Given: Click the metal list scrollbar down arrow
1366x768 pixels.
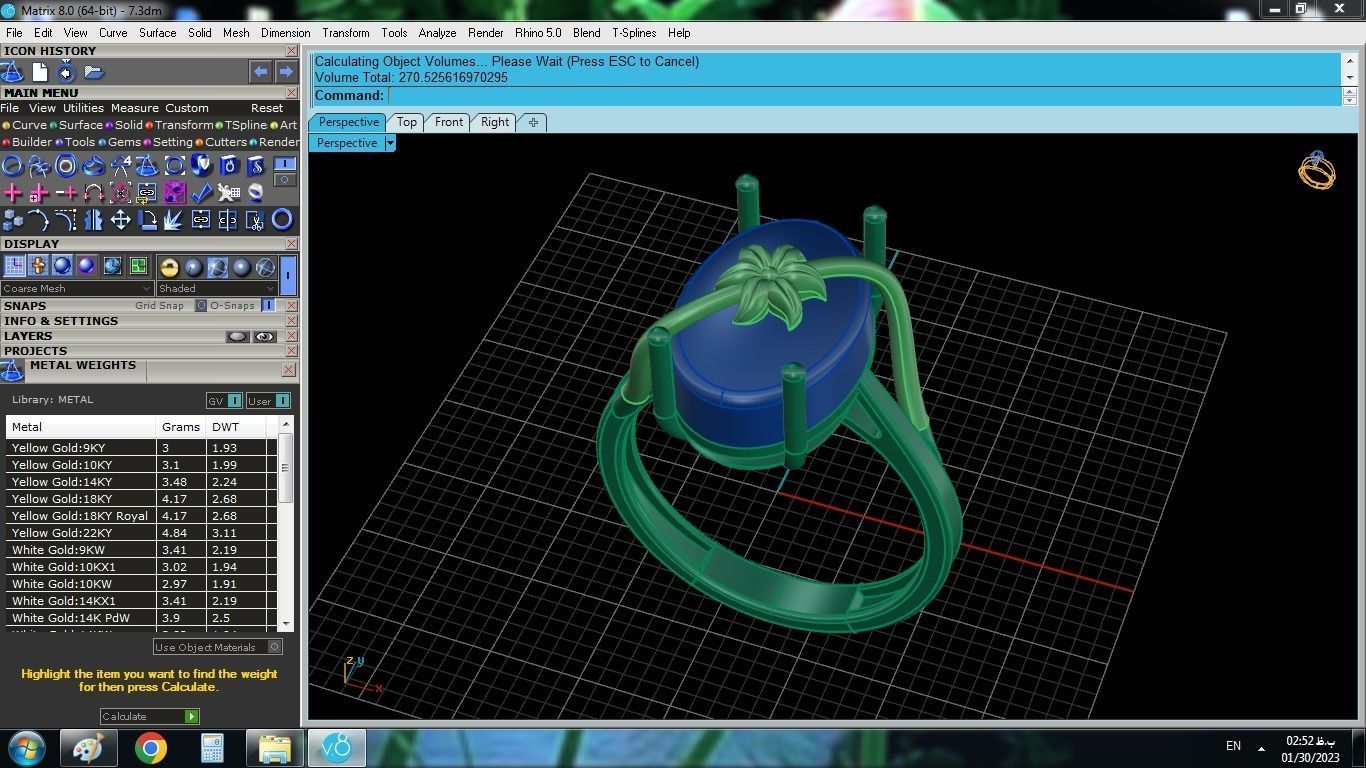Looking at the screenshot, I should tap(286, 624).
